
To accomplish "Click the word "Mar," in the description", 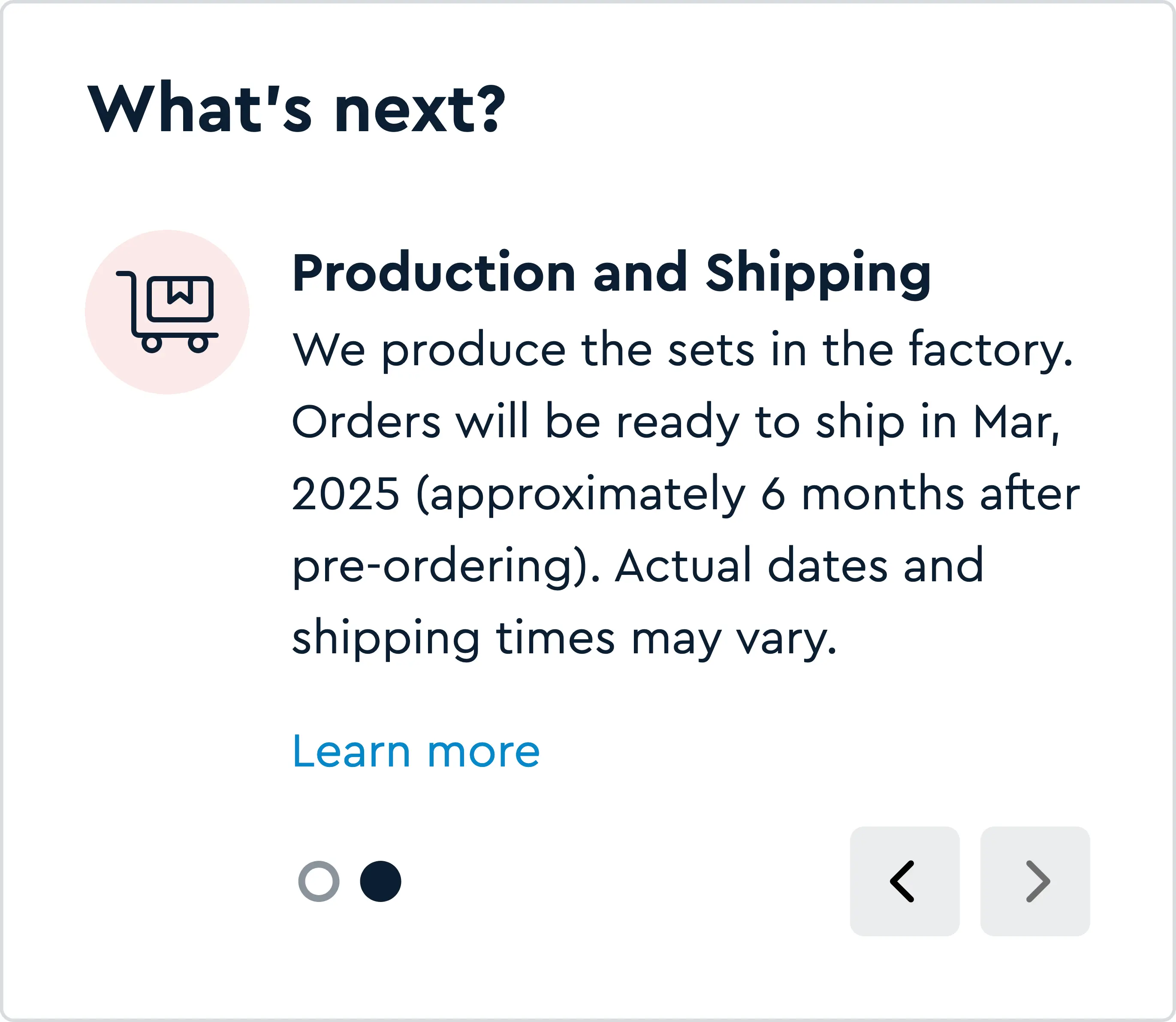I will pyautogui.click(x=1016, y=422).
